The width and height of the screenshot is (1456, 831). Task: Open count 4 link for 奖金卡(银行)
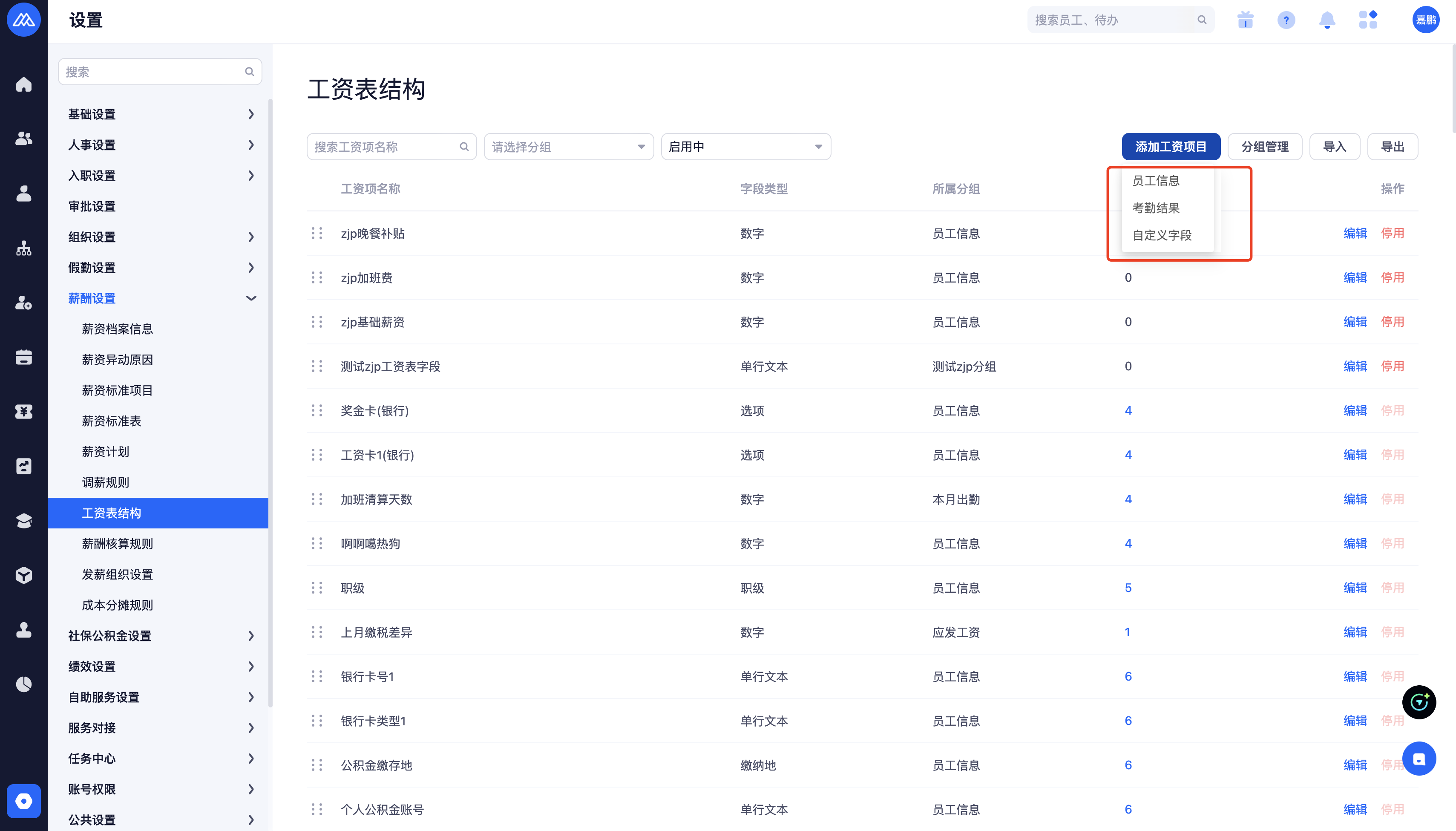(1128, 410)
